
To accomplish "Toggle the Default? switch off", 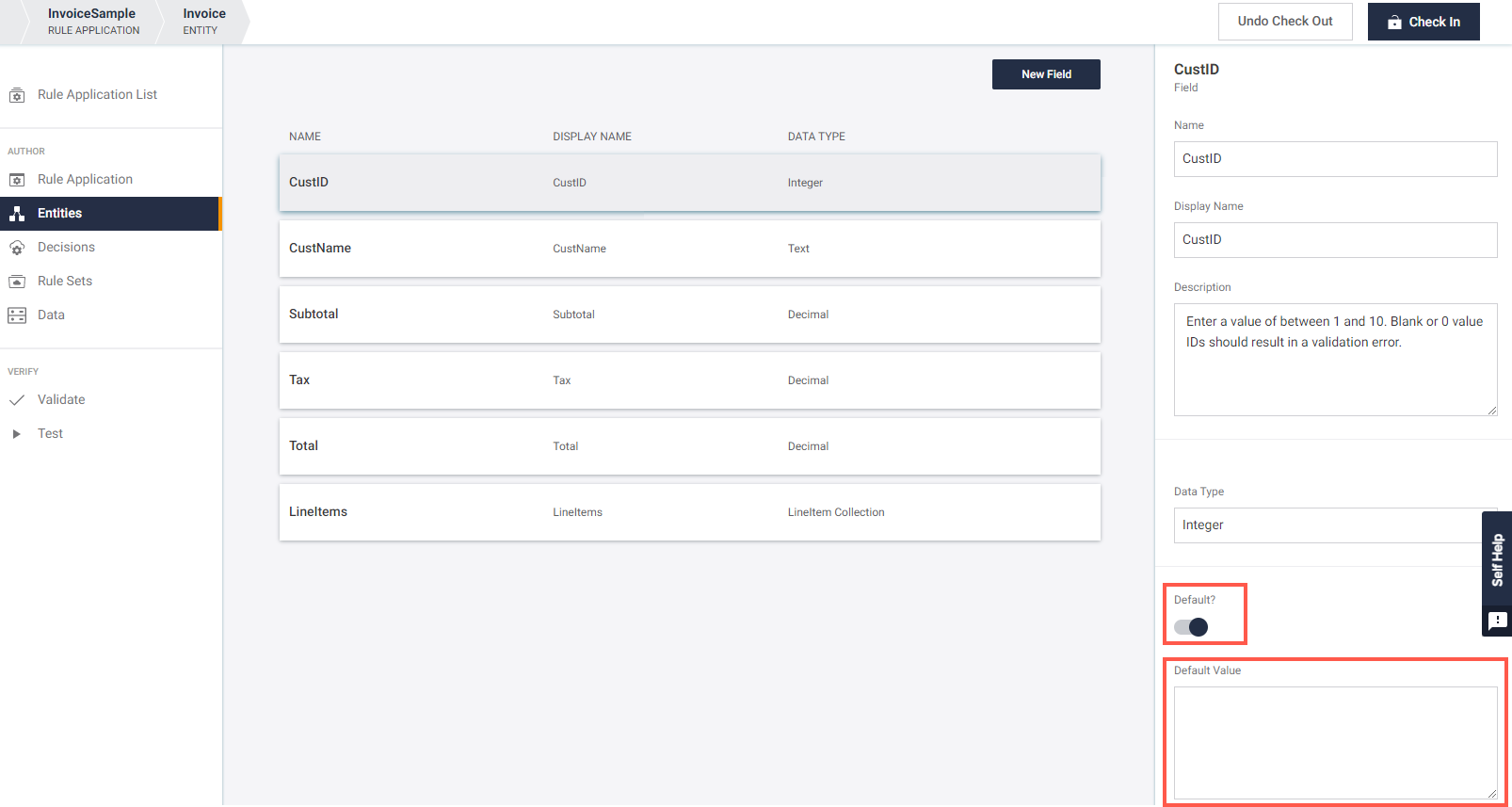I will pos(1191,627).
